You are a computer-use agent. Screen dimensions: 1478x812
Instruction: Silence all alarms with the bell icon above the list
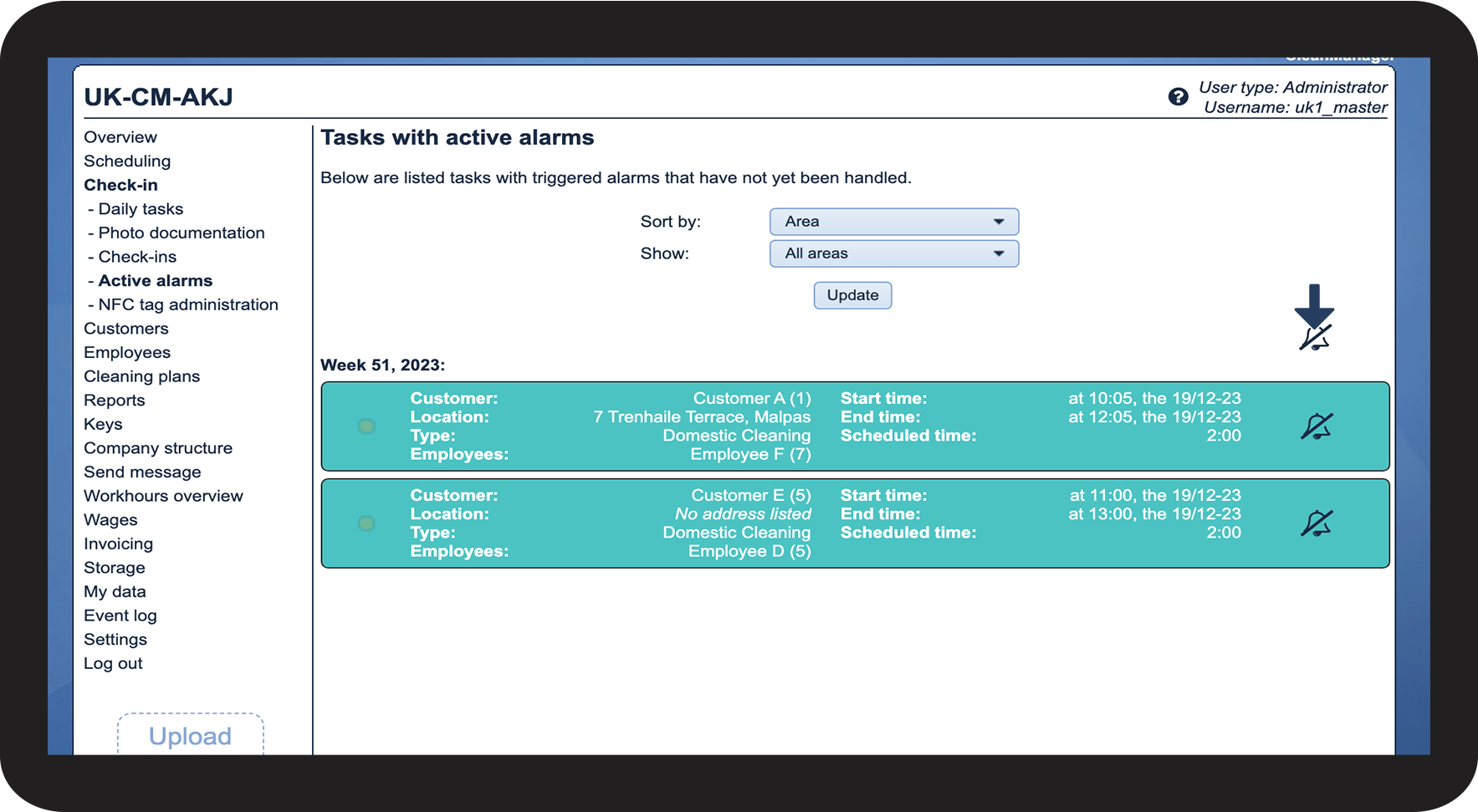(x=1315, y=338)
